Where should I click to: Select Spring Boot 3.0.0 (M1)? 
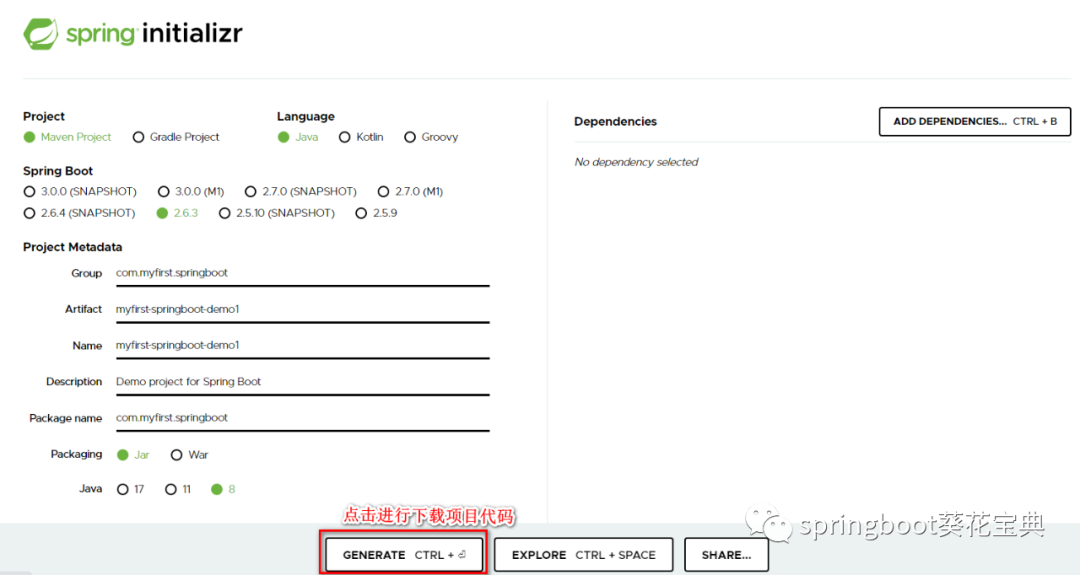[191, 191]
